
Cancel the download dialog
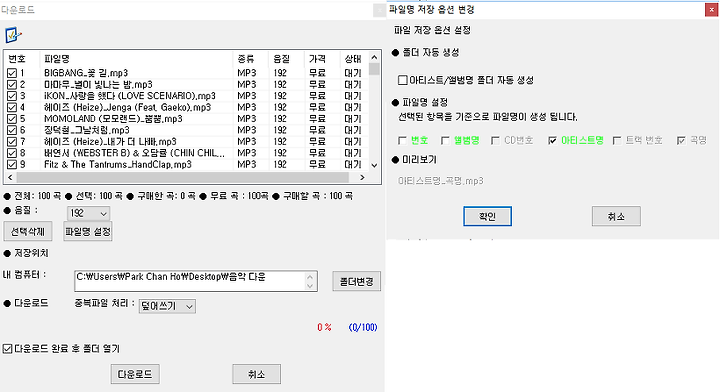pos(256,374)
